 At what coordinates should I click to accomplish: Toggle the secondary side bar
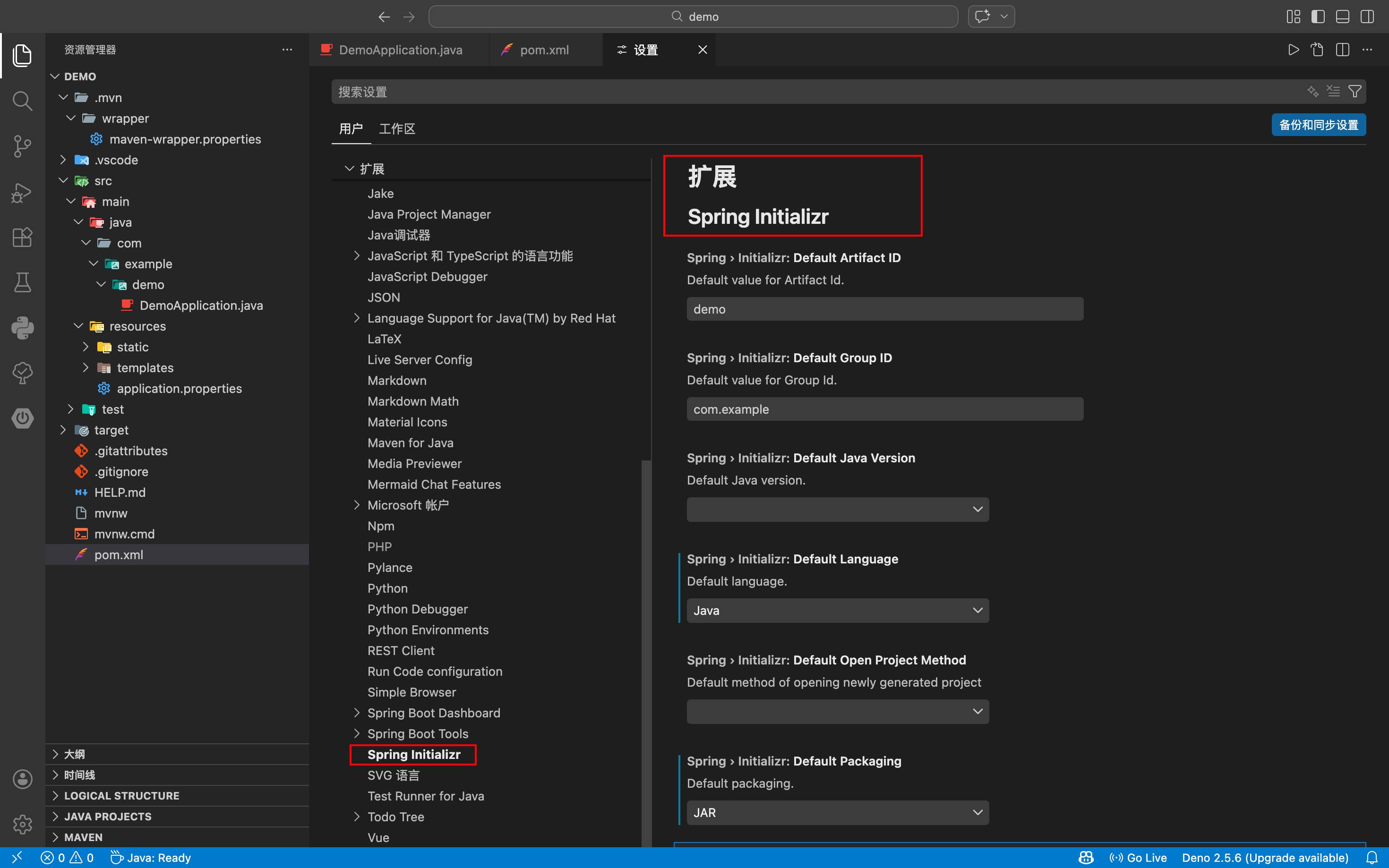(x=1367, y=17)
